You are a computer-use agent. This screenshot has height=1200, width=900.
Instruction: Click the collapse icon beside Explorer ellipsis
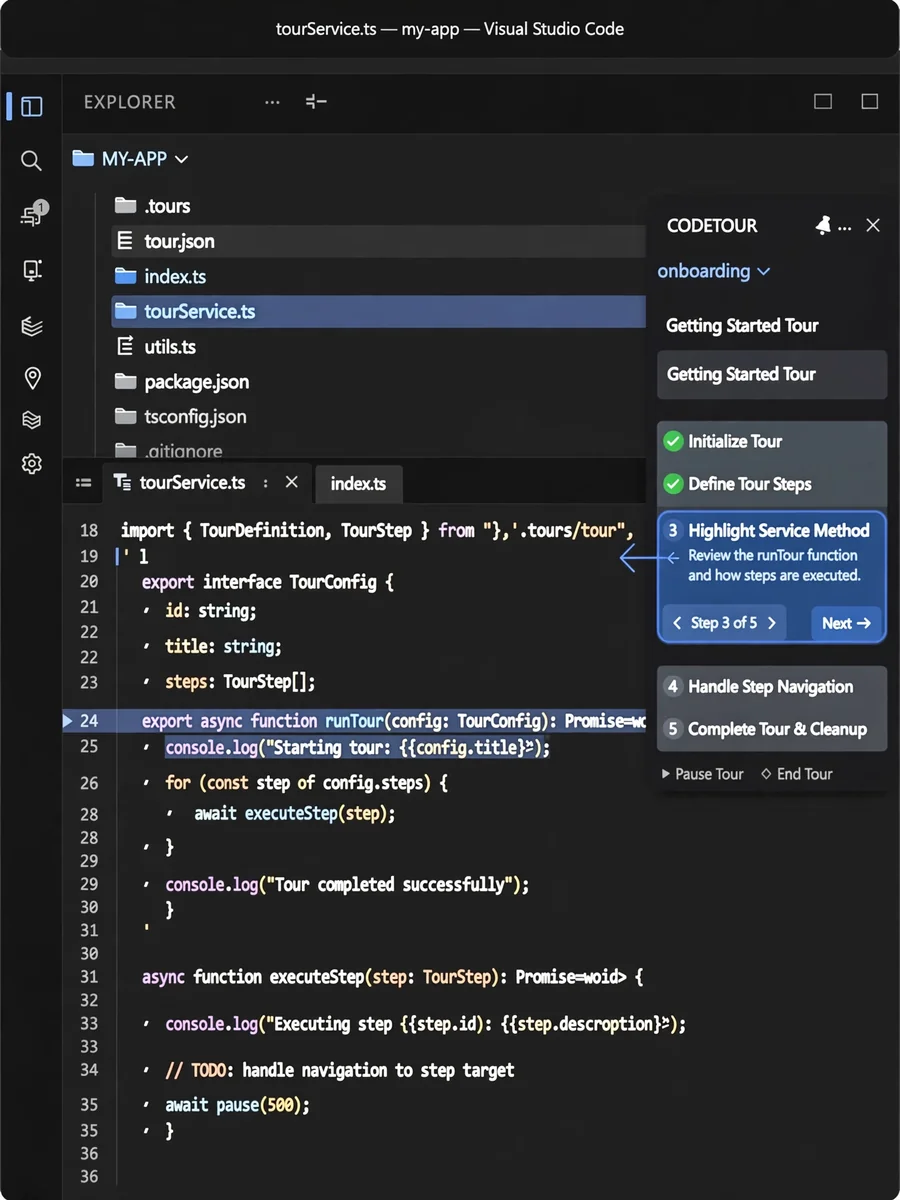pos(316,102)
